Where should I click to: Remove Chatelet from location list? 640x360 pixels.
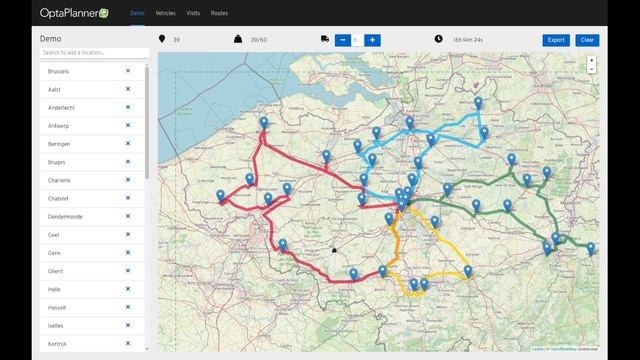(x=128, y=198)
